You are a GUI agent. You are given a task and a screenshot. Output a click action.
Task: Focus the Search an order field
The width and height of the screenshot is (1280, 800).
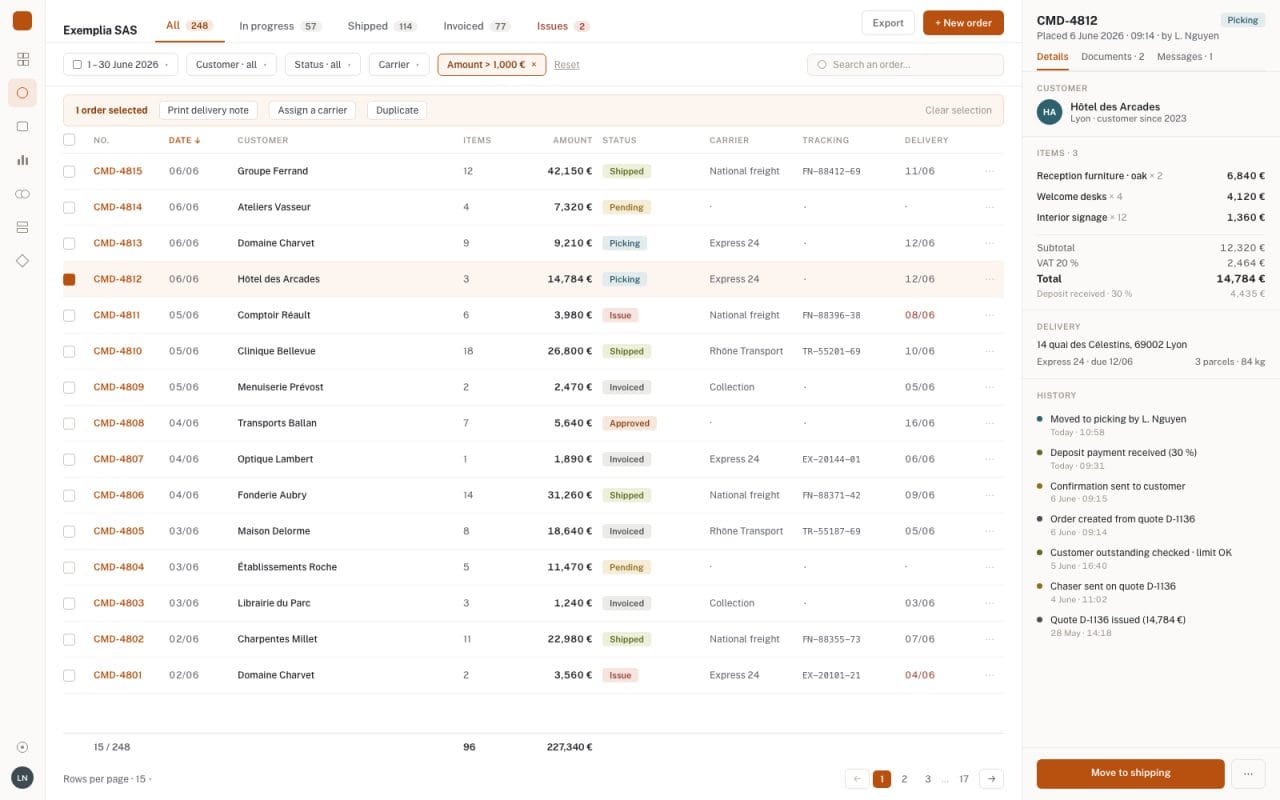coord(905,65)
